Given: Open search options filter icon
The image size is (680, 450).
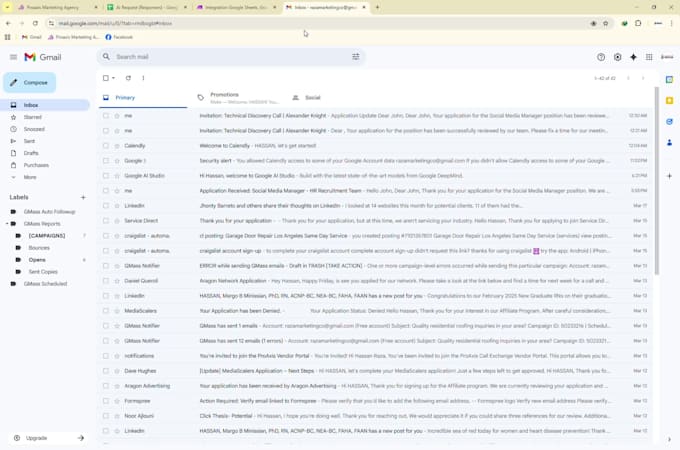Looking at the screenshot, I should (x=356, y=57).
